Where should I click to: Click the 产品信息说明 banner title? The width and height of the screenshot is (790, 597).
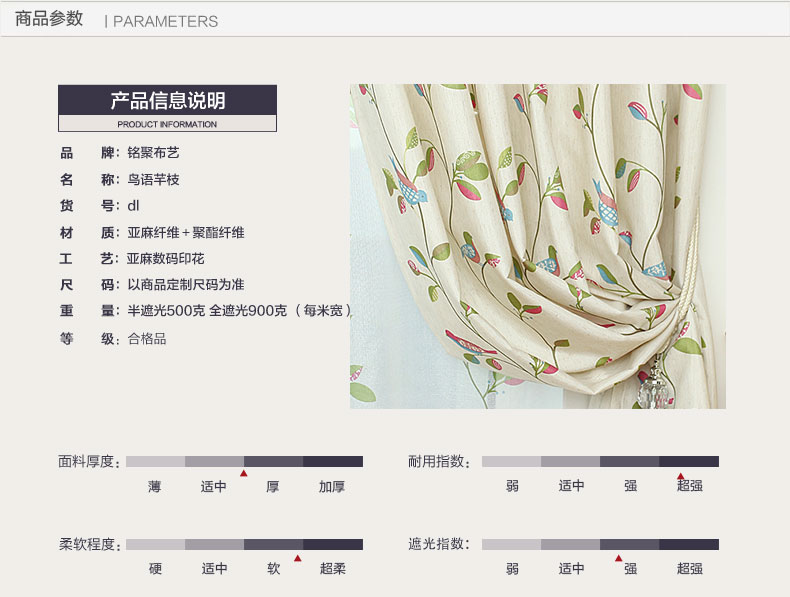[168, 100]
